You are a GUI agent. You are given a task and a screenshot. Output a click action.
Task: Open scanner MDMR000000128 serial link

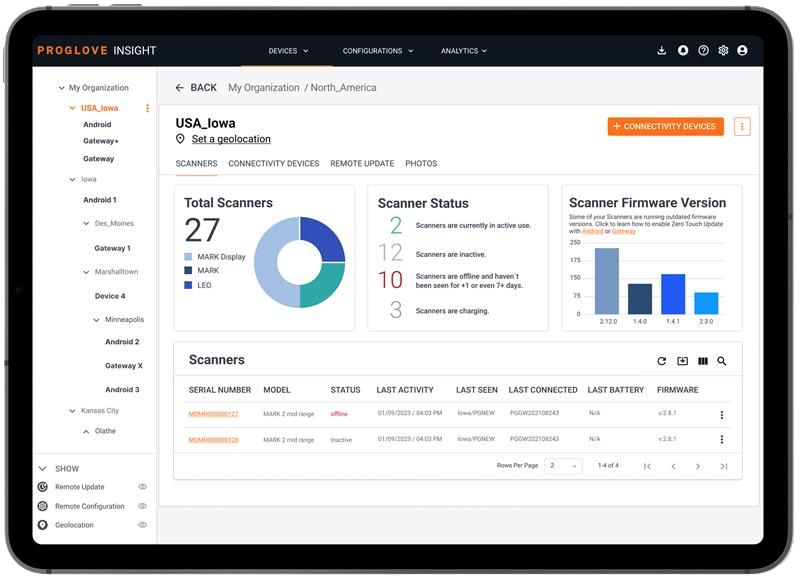click(x=213, y=440)
